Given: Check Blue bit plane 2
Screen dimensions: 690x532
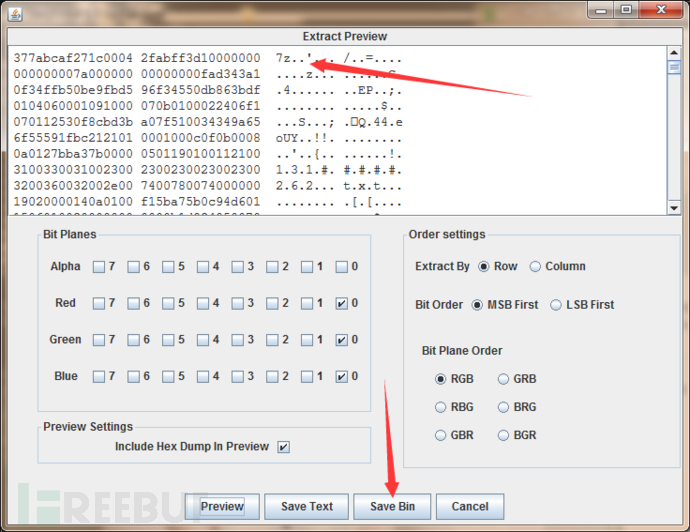Looking at the screenshot, I should [x=272, y=376].
